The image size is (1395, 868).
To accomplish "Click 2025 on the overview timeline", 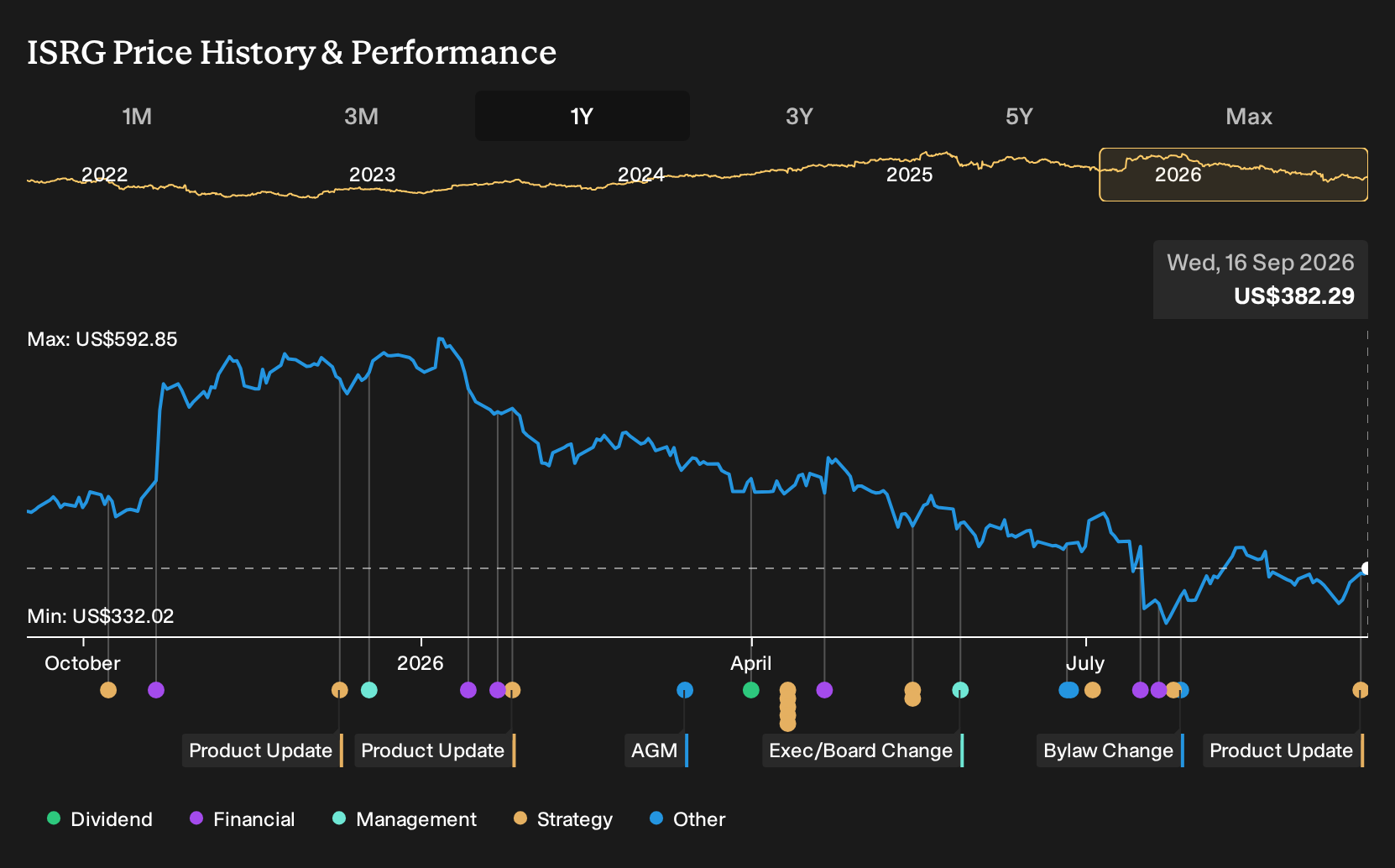I will [909, 175].
